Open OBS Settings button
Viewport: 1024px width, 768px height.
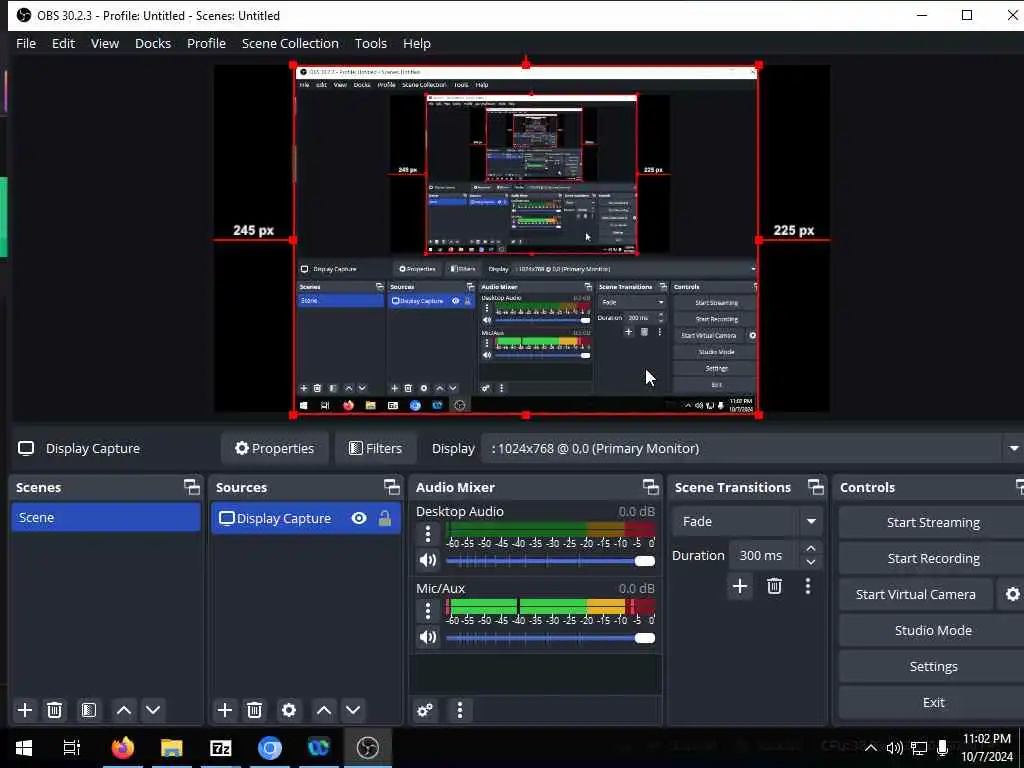pos(933,666)
